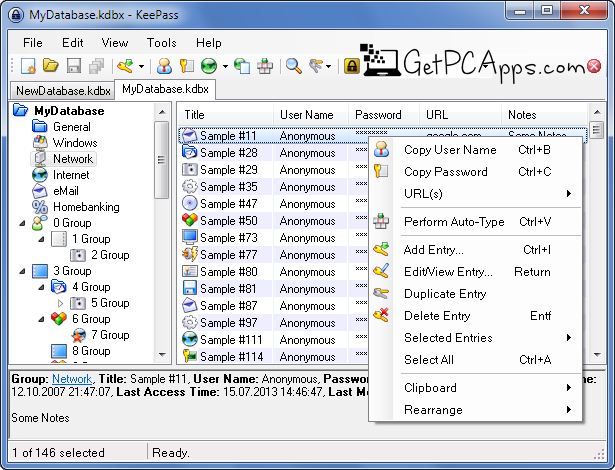This screenshot has width=615, height=470.
Task: Select the MyDatabase root tree node
Action: tap(69, 111)
